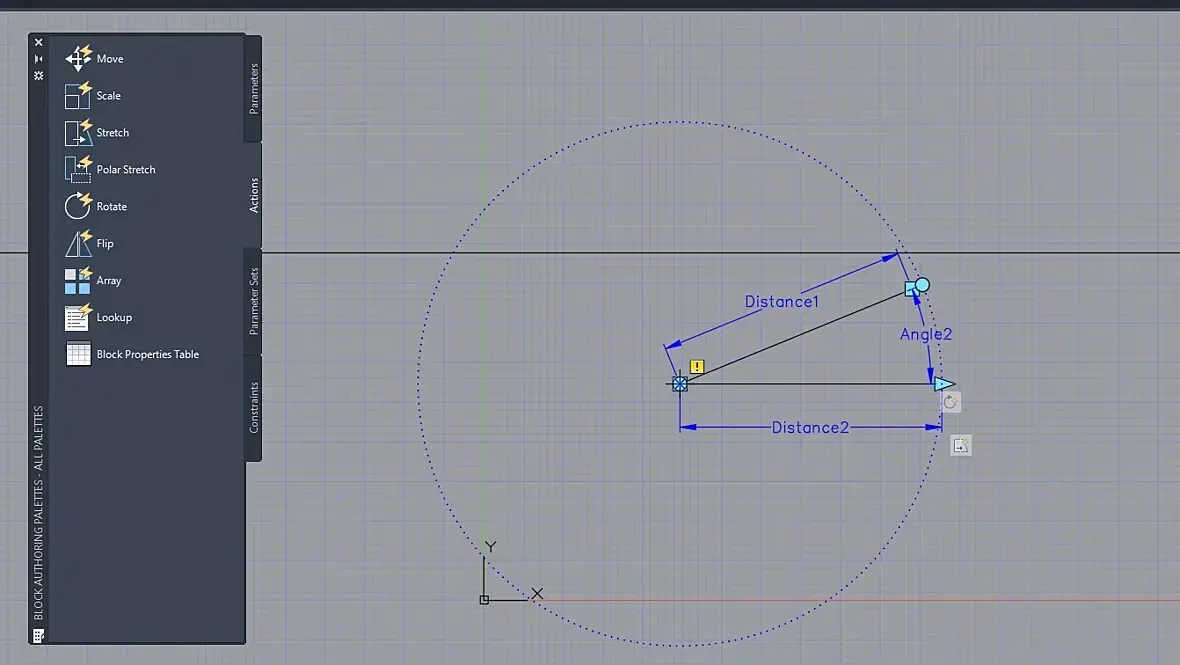Viewport: 1180px width, 665px height.
Task: Select the Flip action tool
Action: (x=89, y=243)
